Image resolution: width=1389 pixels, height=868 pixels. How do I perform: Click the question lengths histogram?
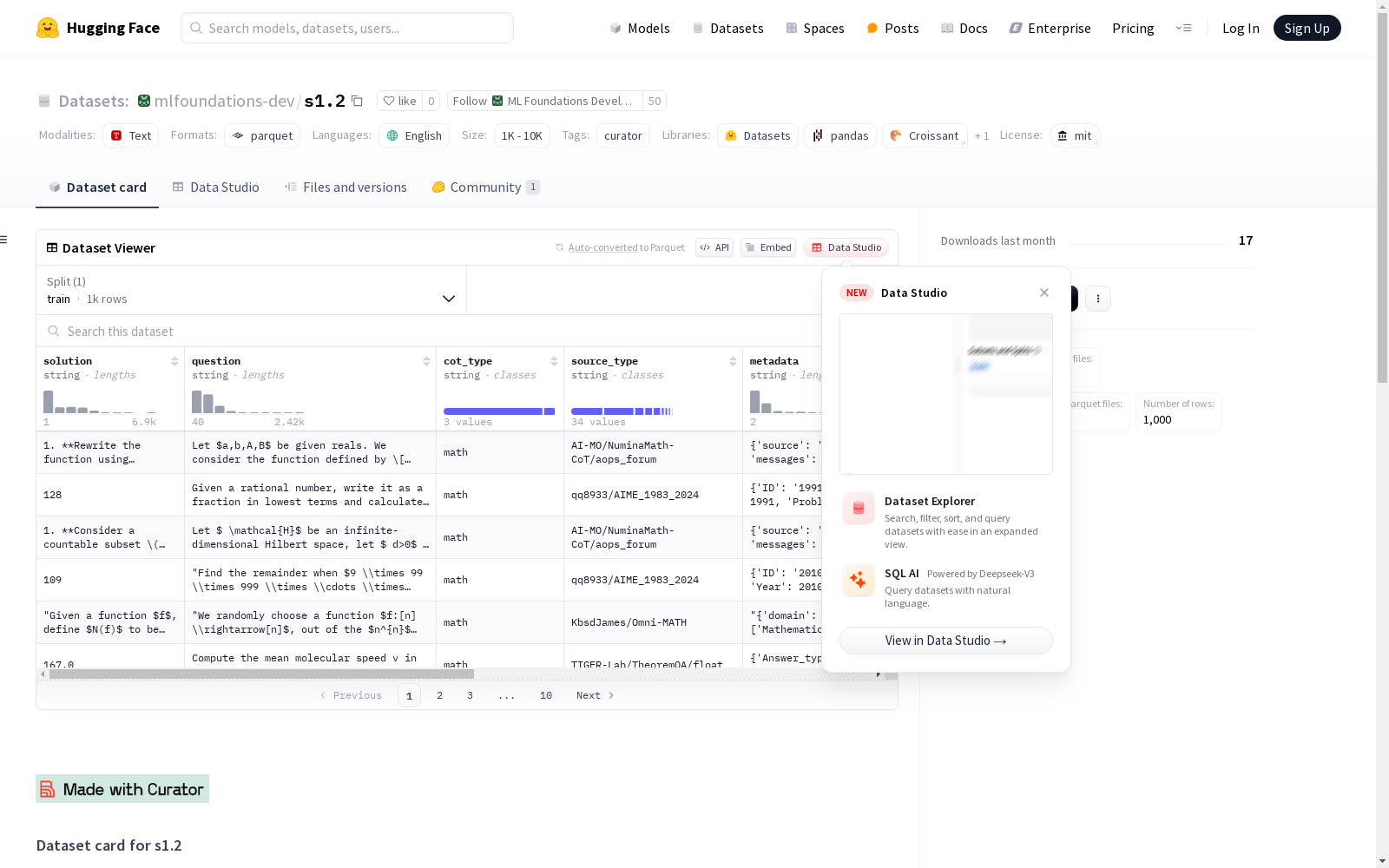coord(248,402)
